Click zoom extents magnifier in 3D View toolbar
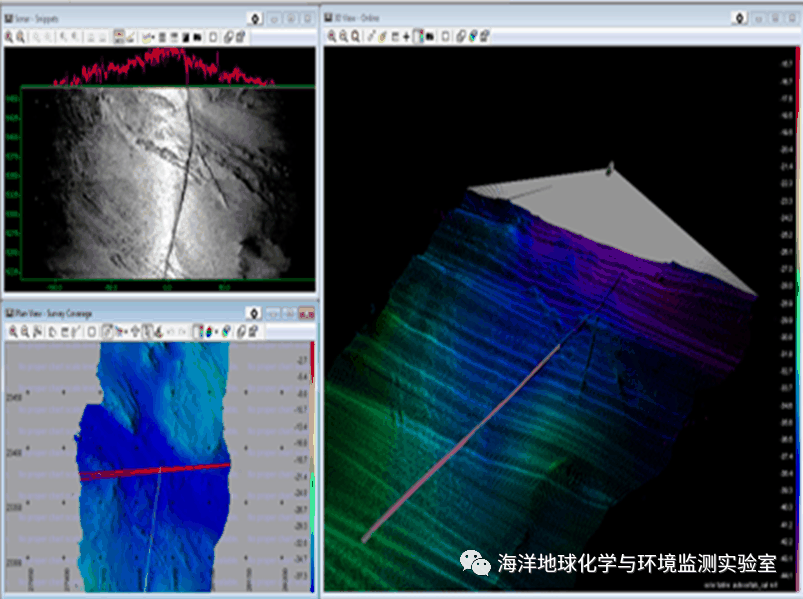This screenshot has width=803, height=599. (x=357, y=36)
